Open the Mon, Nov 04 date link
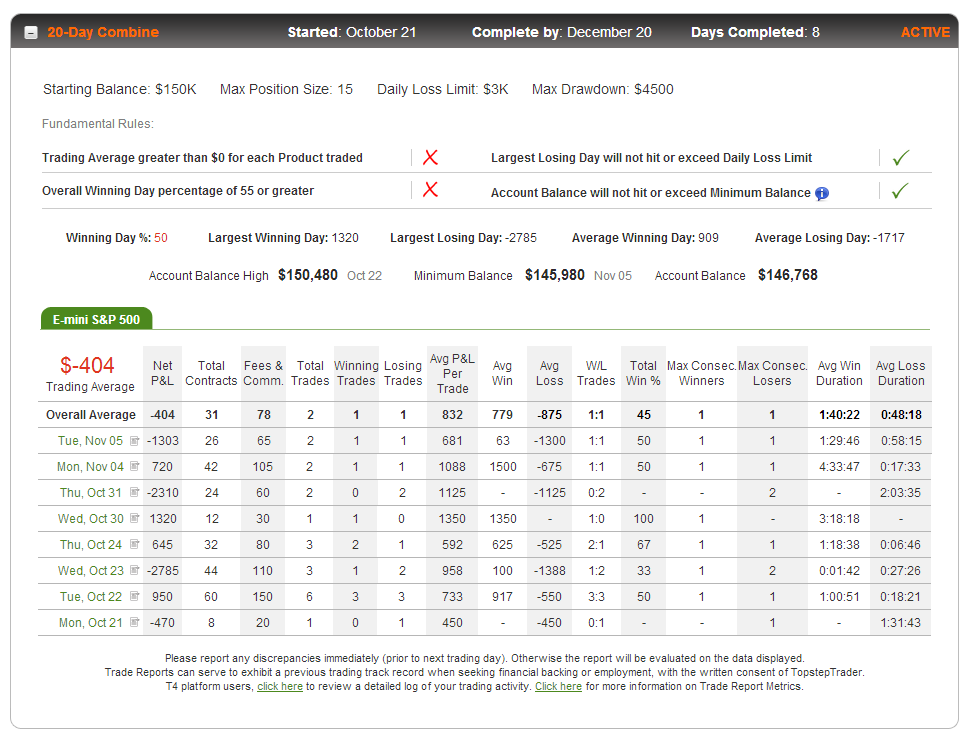The image size is (970, 740). (90, 467)
